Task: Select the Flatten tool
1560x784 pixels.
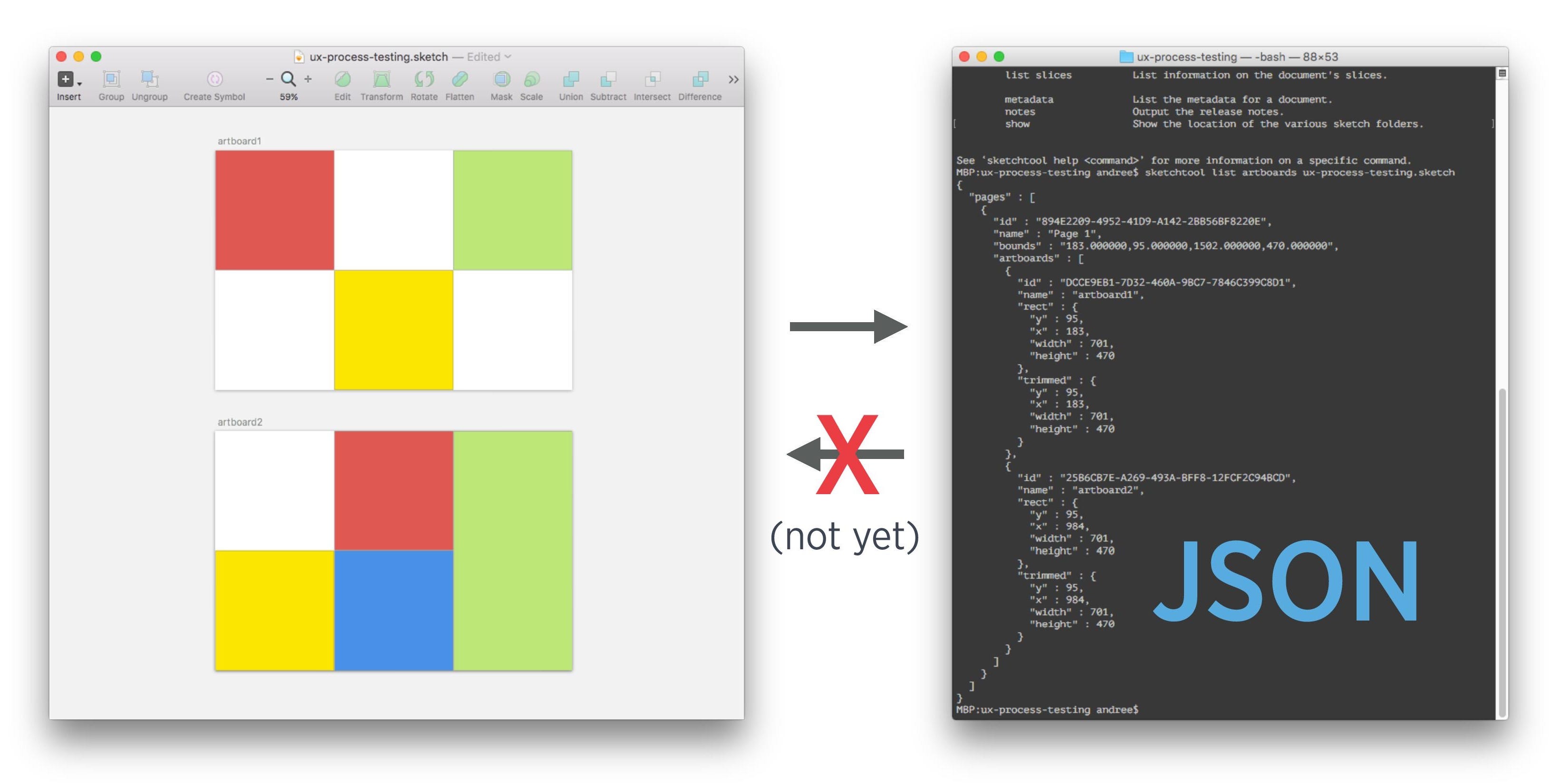Action: pyautogui.click(x=460, y=79)
